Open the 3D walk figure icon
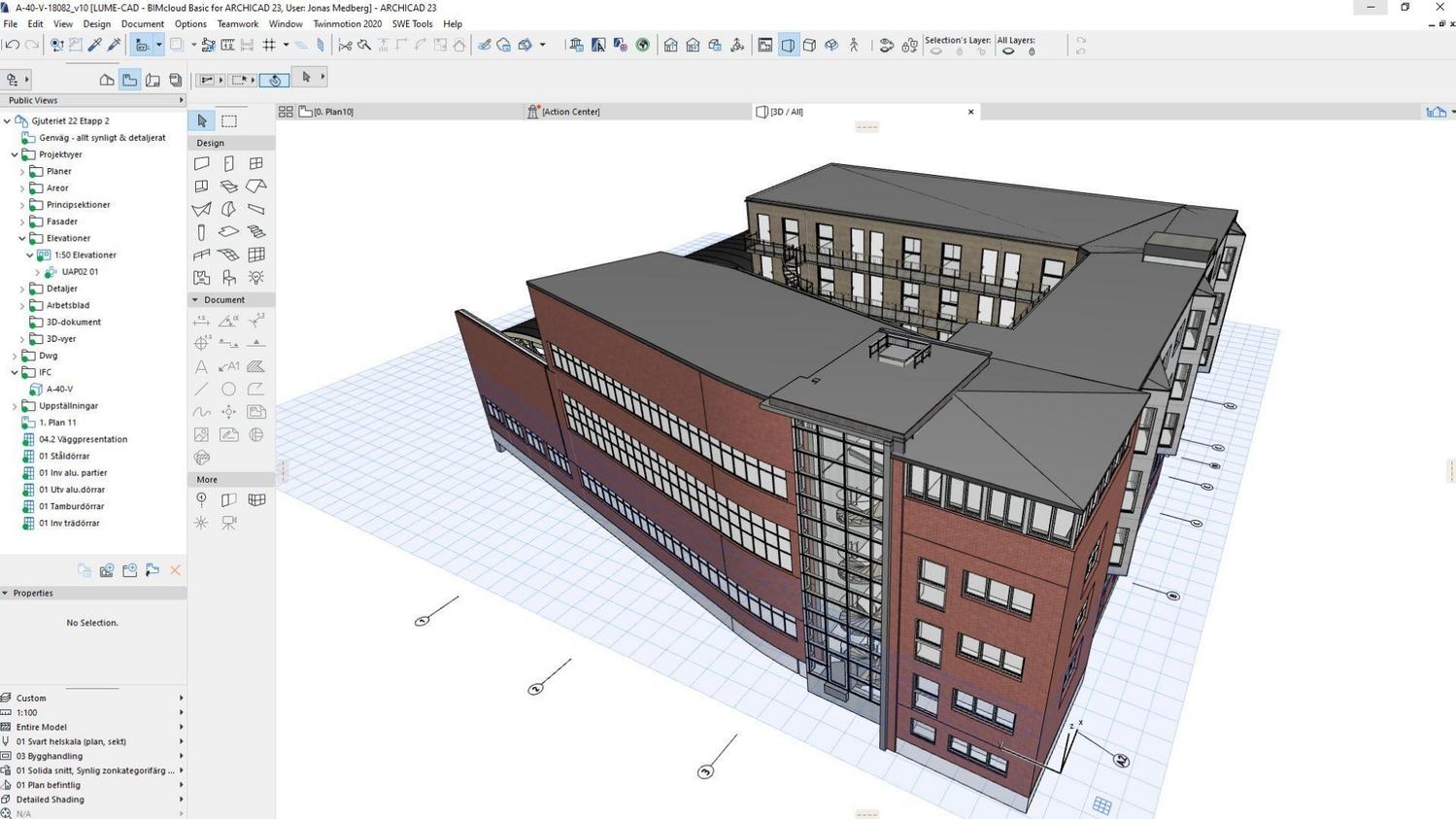The height and width of the screenshot is (819, 1456). (x=854, y=45)
